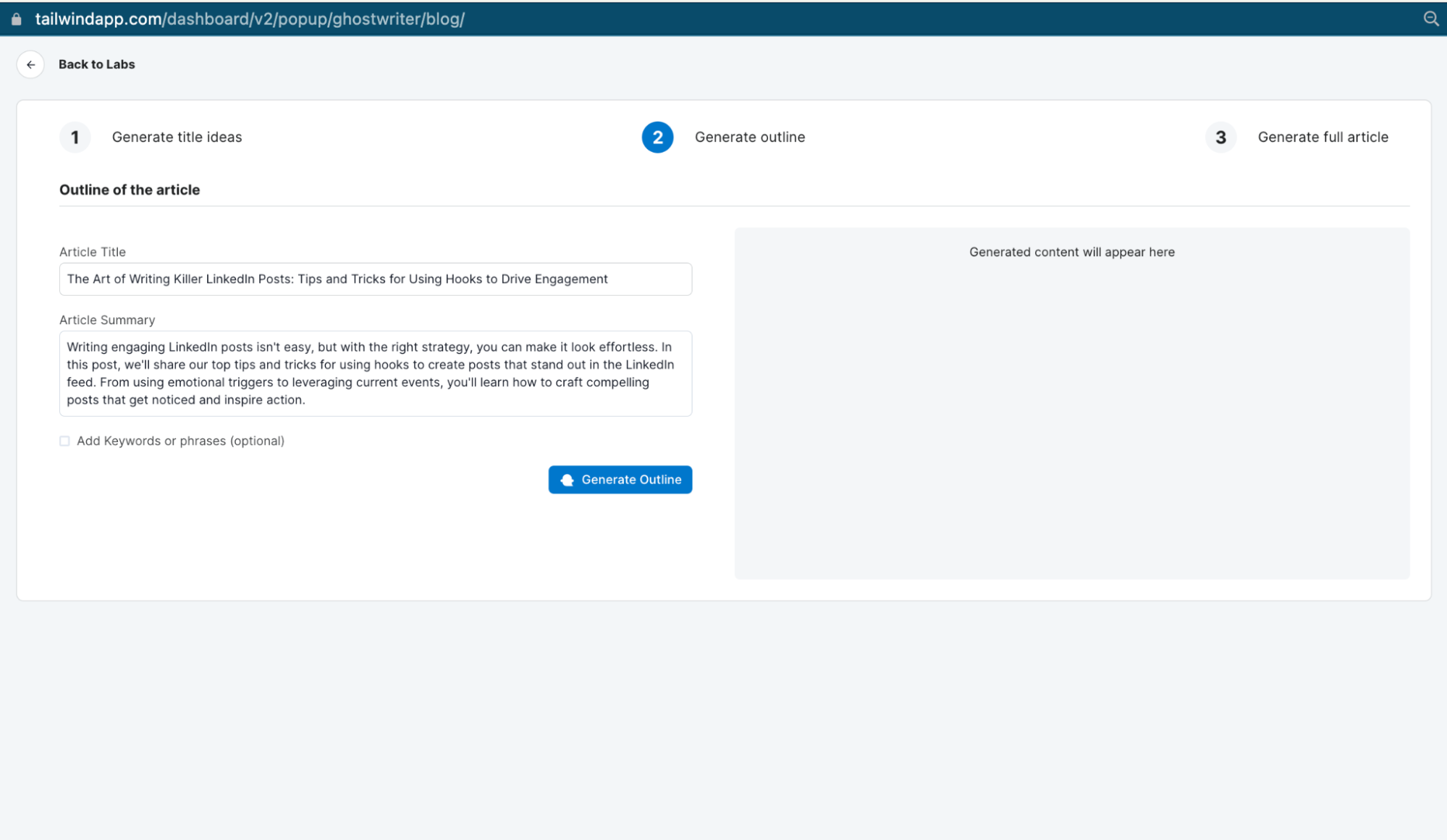Select the 'Generate outline' step label
Viewport: 1447px width, 840px height.
pos(749,137)
